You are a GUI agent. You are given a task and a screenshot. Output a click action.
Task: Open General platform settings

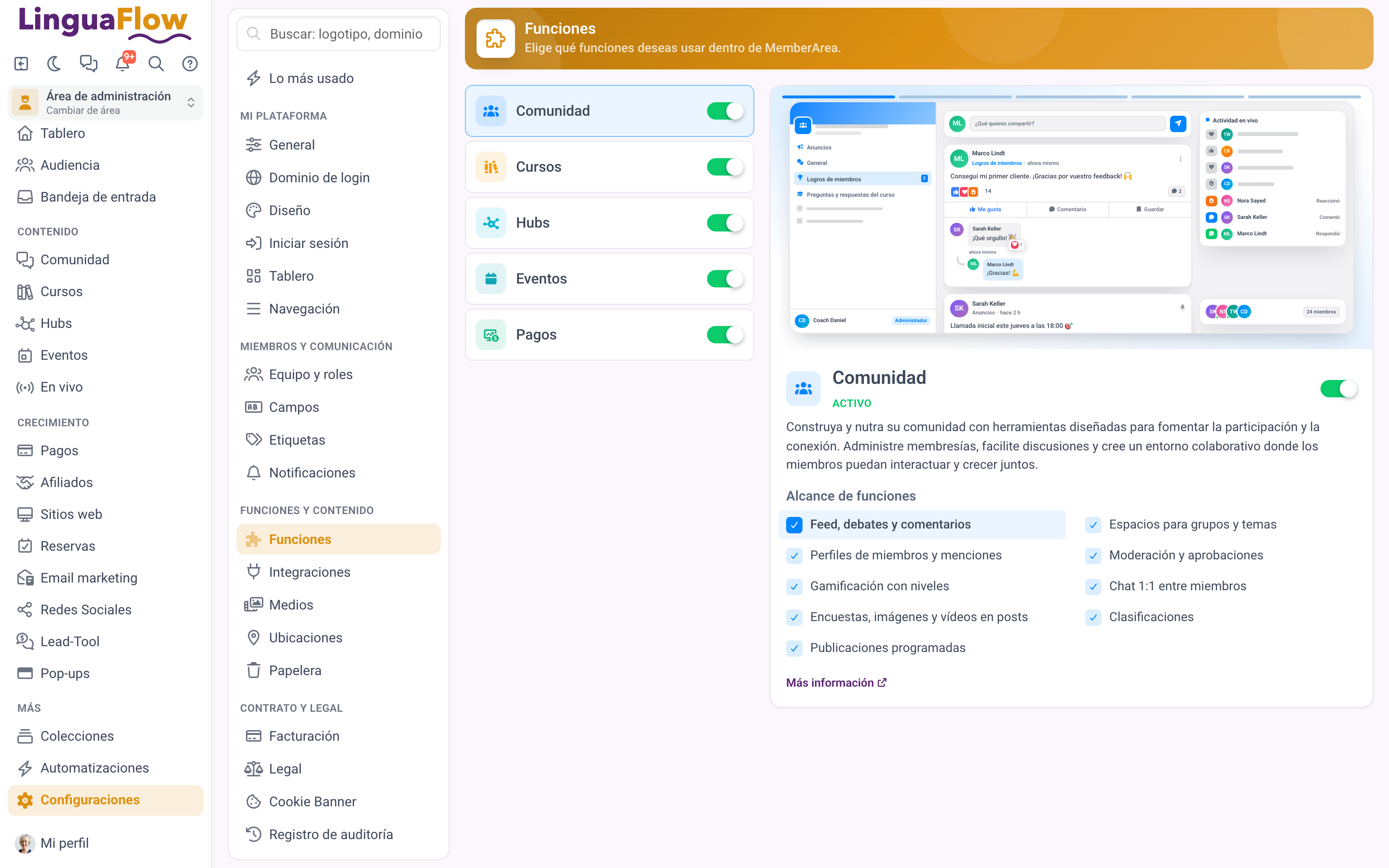click(x=339, y=145)
